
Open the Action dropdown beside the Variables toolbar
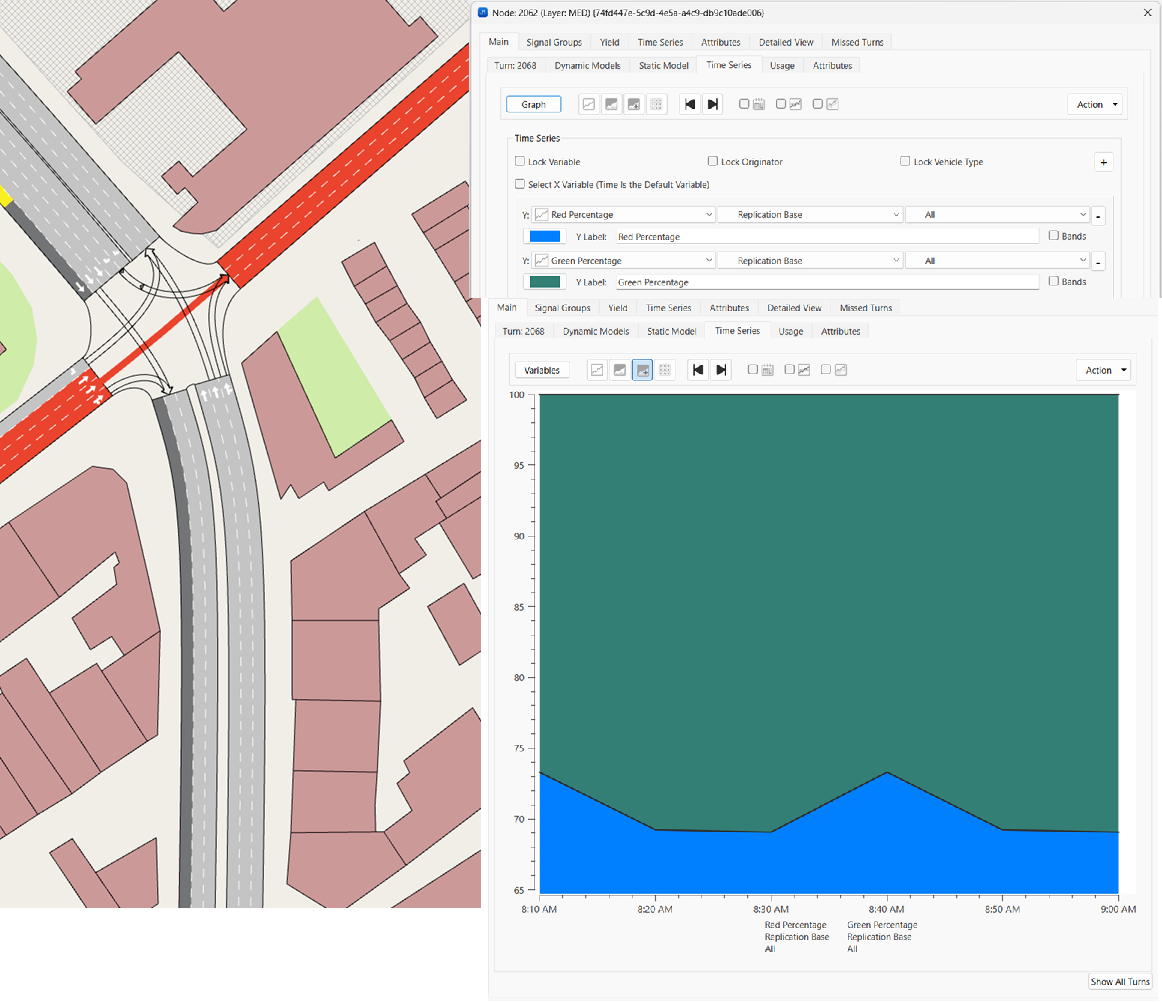click(x=1103, y=370)
